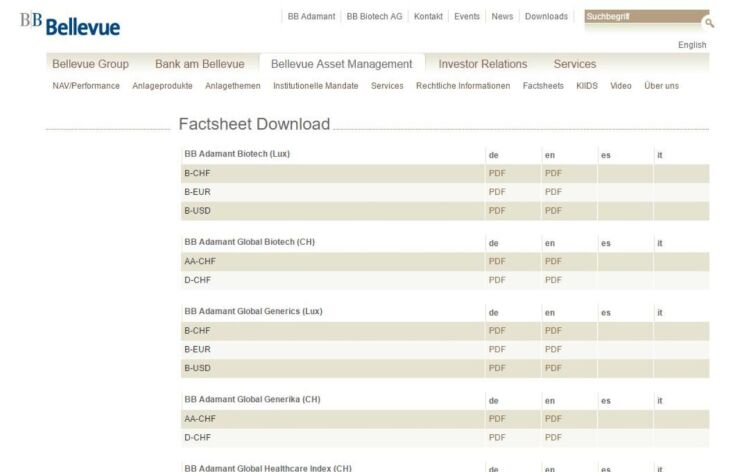756x472 pixels.
Task: Open the main Services tab
Action: pos(575,64)
